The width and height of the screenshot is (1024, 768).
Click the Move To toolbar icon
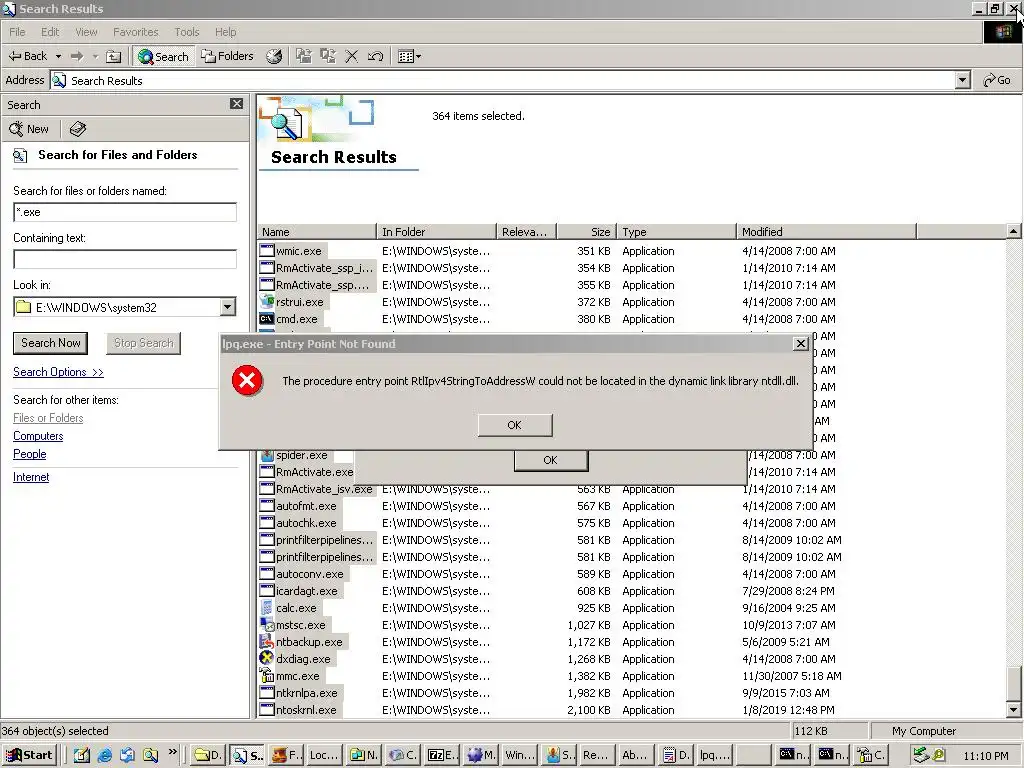click(303, 56)
